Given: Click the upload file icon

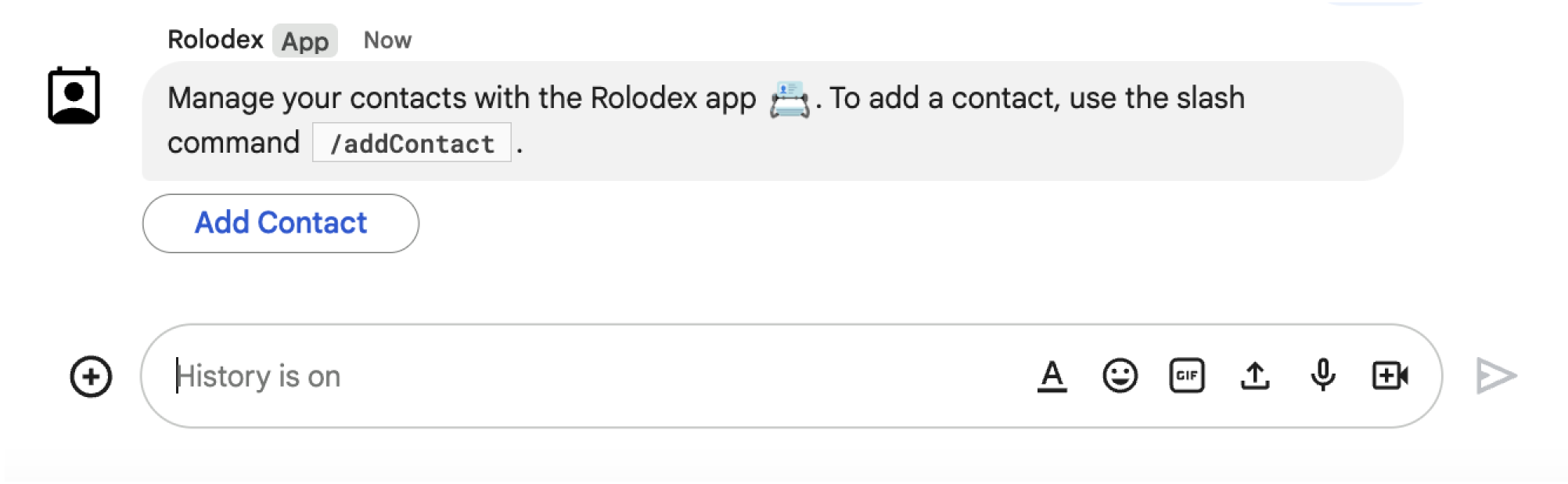Looking at the screenshot, I should (x=1255, y=377).
